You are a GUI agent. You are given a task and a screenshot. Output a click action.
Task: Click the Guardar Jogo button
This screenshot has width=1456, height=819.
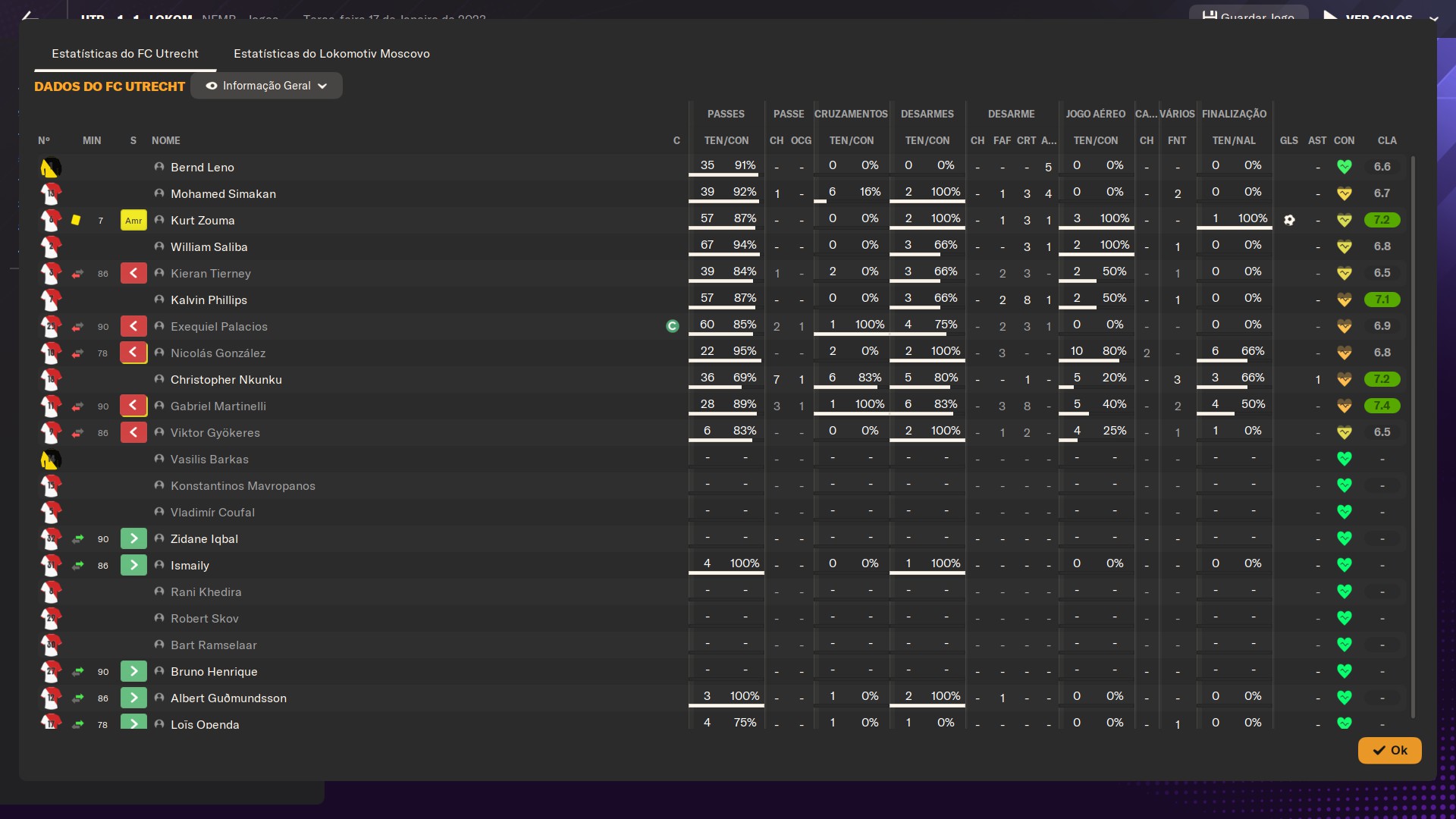click(x=1248, y=14)
